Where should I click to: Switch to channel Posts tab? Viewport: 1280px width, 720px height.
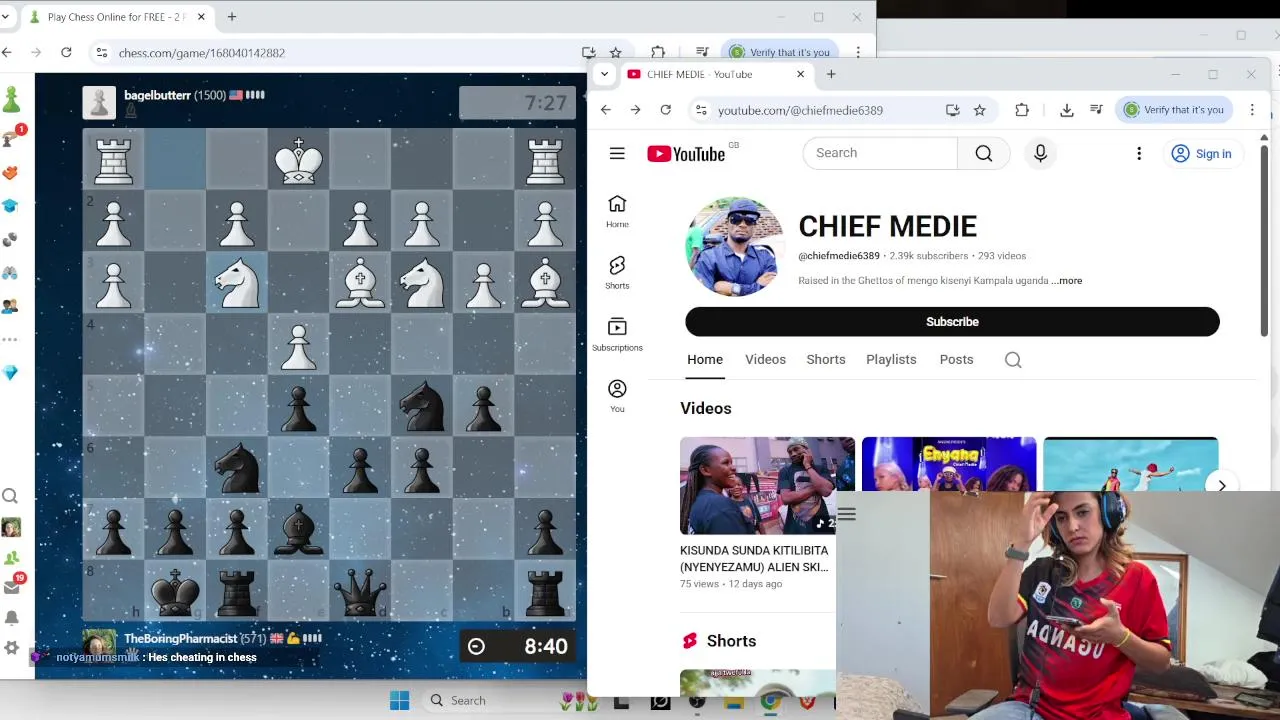tap(956, 360)
